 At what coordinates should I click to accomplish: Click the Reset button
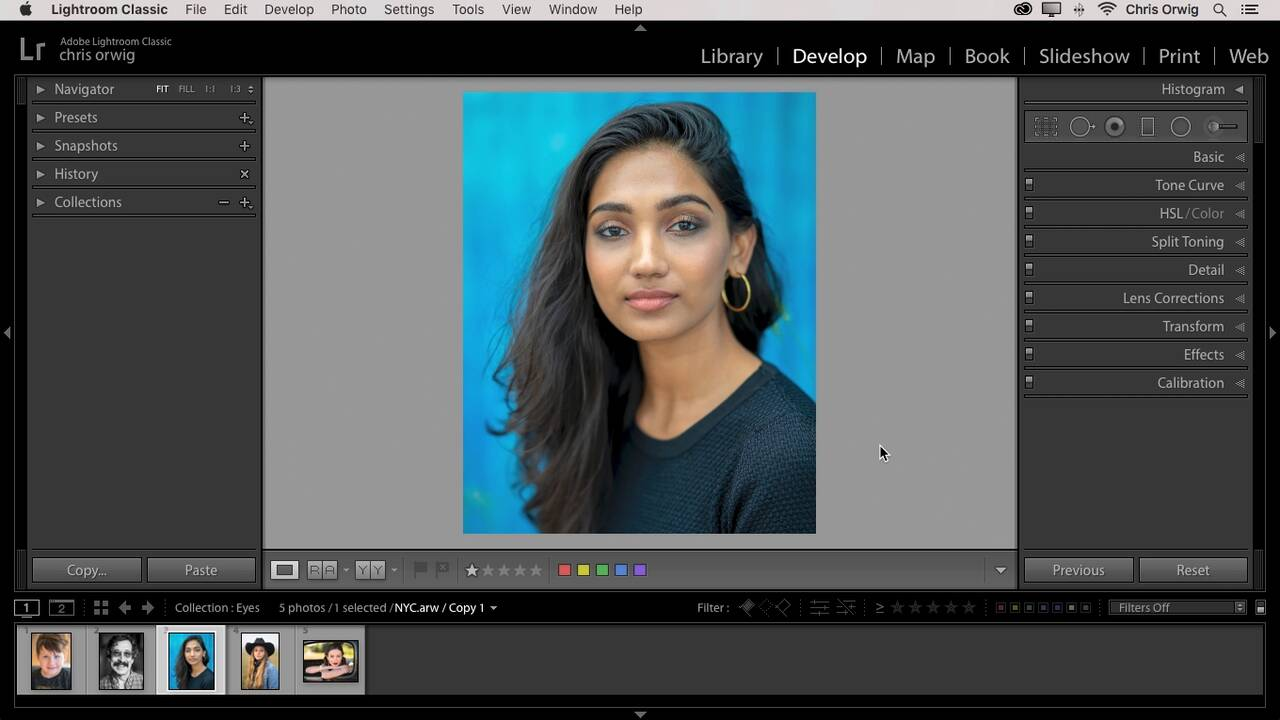click(x=1193, y=570)
